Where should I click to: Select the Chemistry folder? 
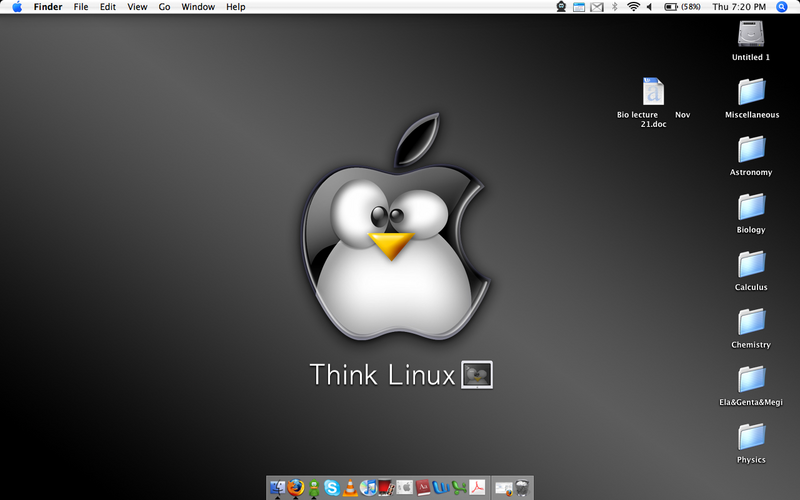[x=751, y=329]
